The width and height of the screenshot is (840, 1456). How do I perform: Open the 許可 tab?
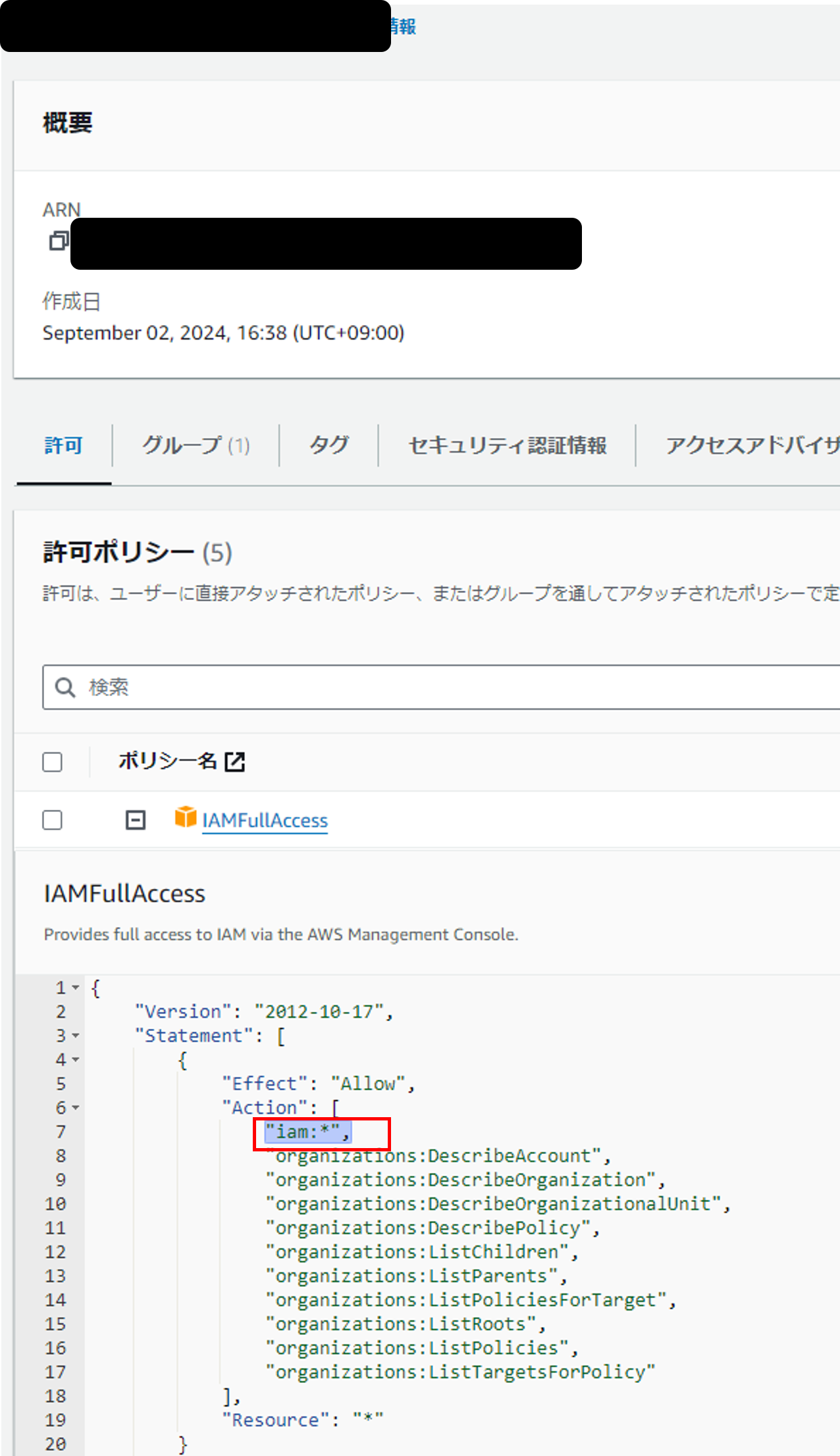(x=64, y=445)
